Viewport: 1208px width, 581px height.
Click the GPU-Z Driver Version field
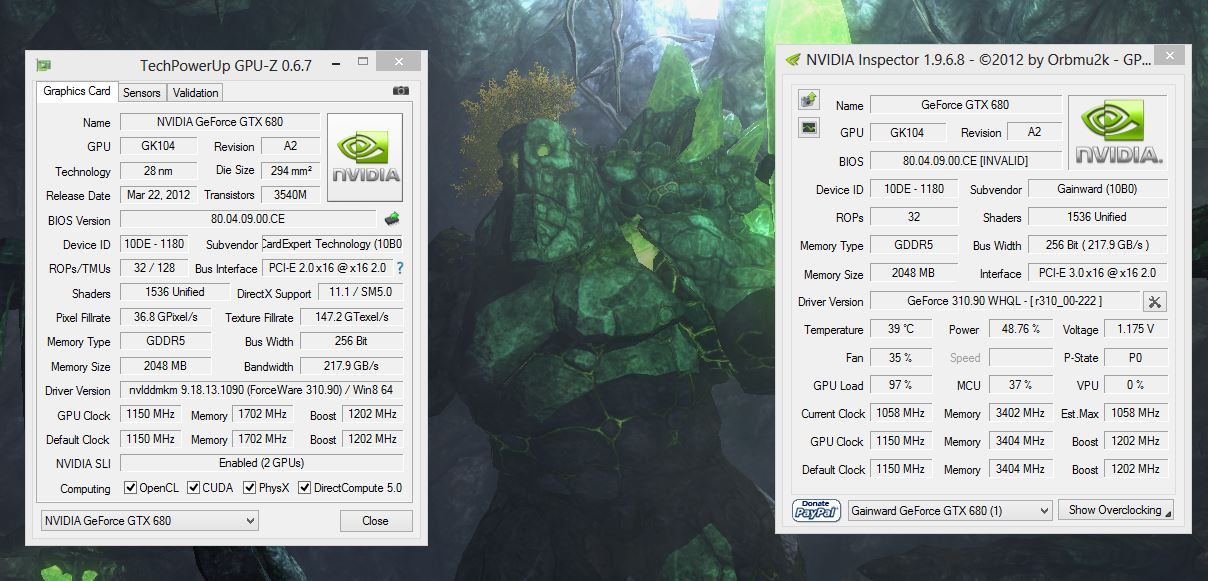(262, 390)
